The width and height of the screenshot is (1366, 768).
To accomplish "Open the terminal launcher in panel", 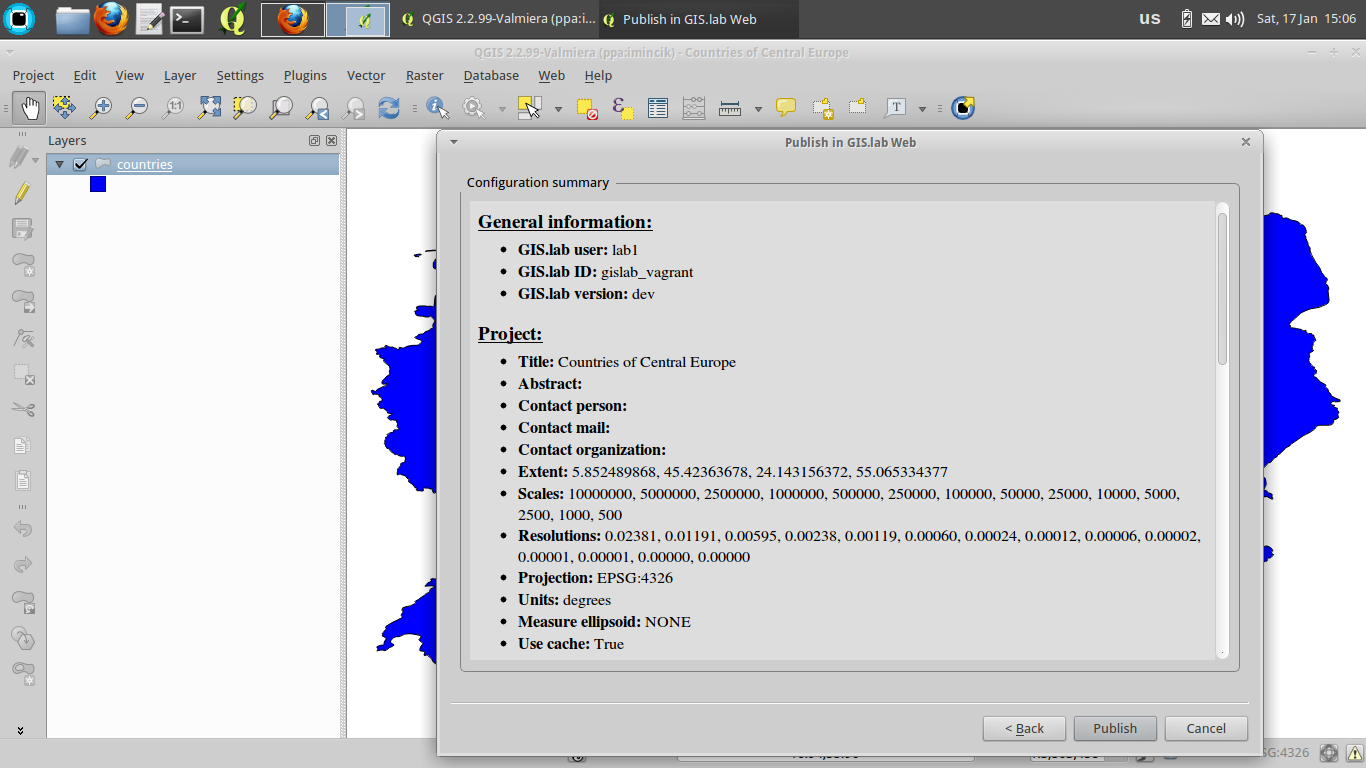I will [187, 18].
